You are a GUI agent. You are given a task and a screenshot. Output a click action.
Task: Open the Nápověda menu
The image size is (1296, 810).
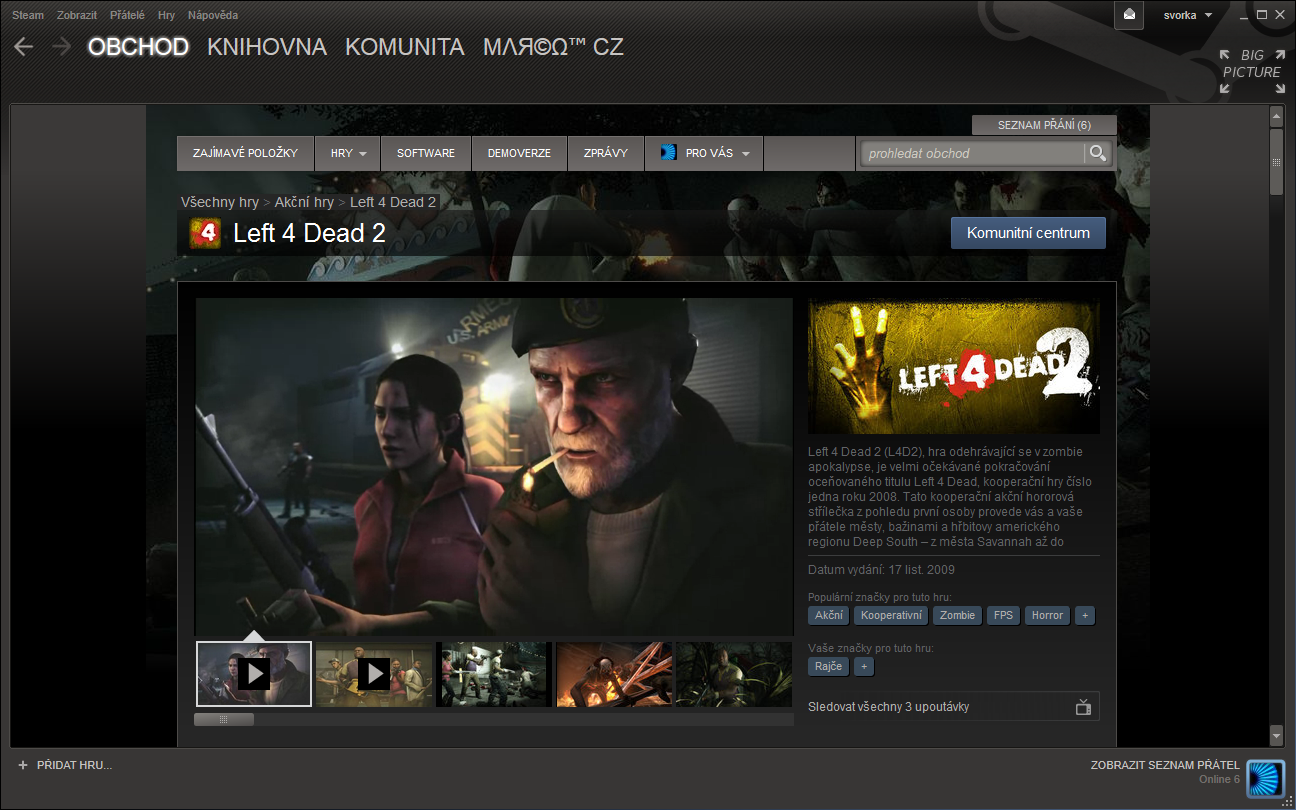[213, 15]
